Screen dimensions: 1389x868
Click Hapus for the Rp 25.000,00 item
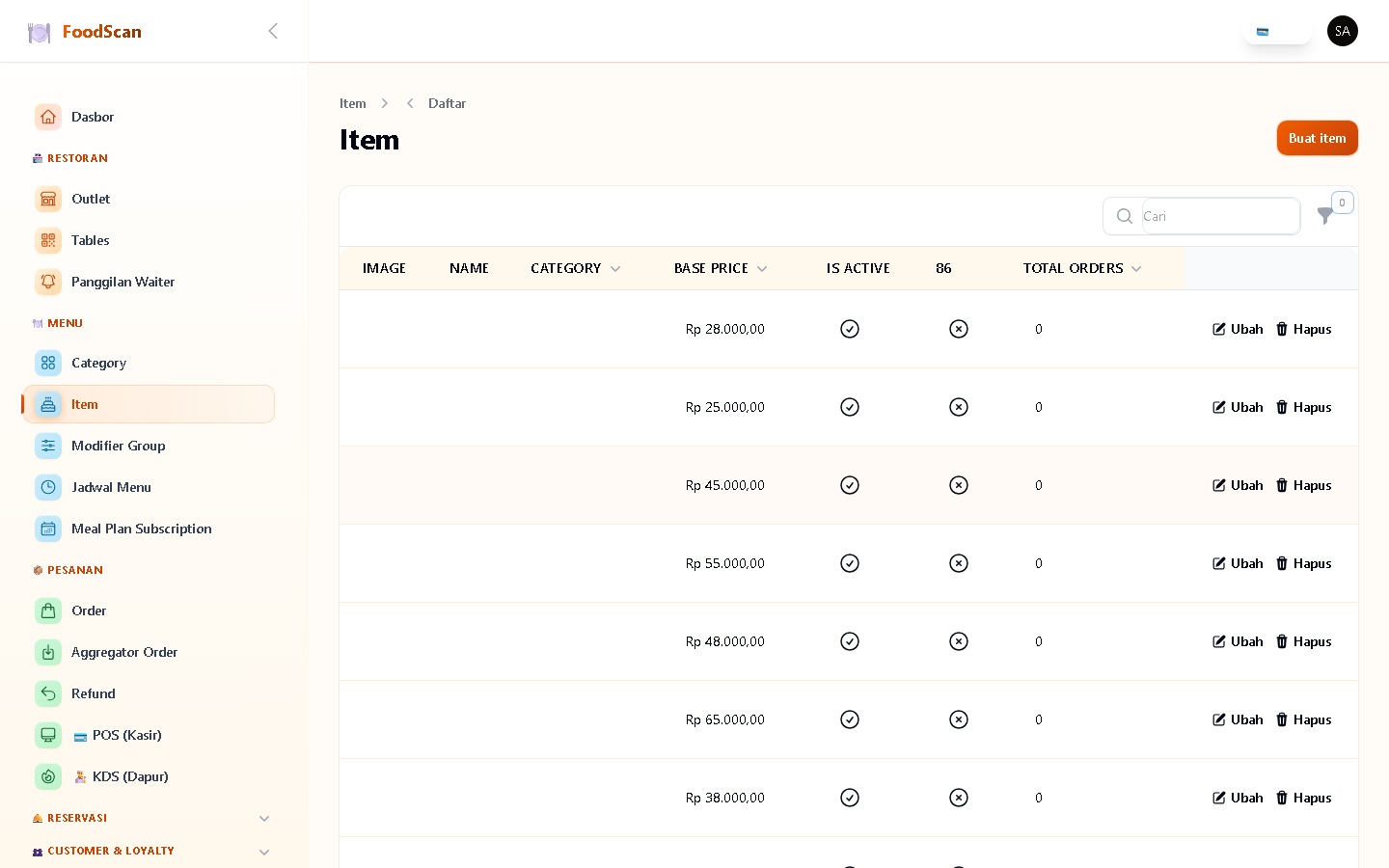pos(1303,407)
